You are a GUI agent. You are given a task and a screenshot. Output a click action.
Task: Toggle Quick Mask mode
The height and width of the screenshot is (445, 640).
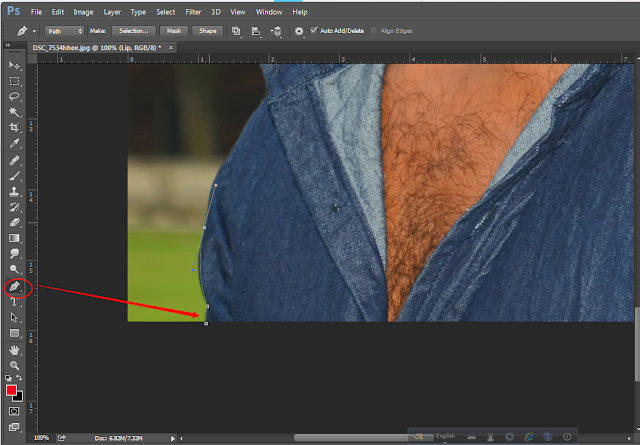pyautogui.click(x=14, y=411)
